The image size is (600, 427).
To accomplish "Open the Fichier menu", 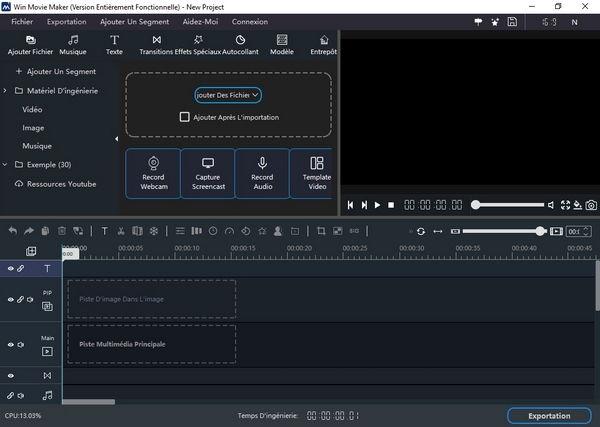I will [x=22, y=22].
